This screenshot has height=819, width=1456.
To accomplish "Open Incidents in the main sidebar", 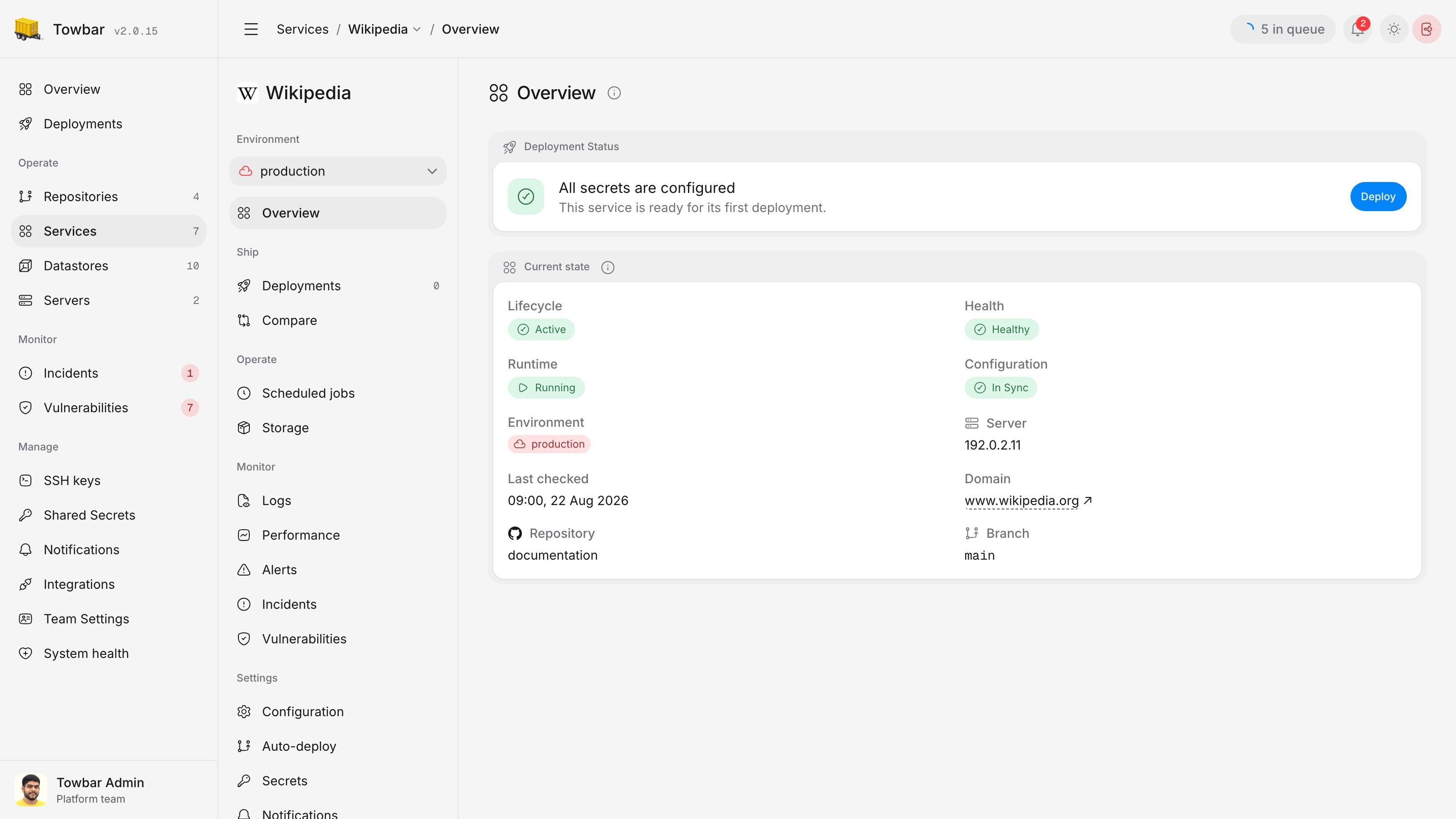I will point(109,373).
